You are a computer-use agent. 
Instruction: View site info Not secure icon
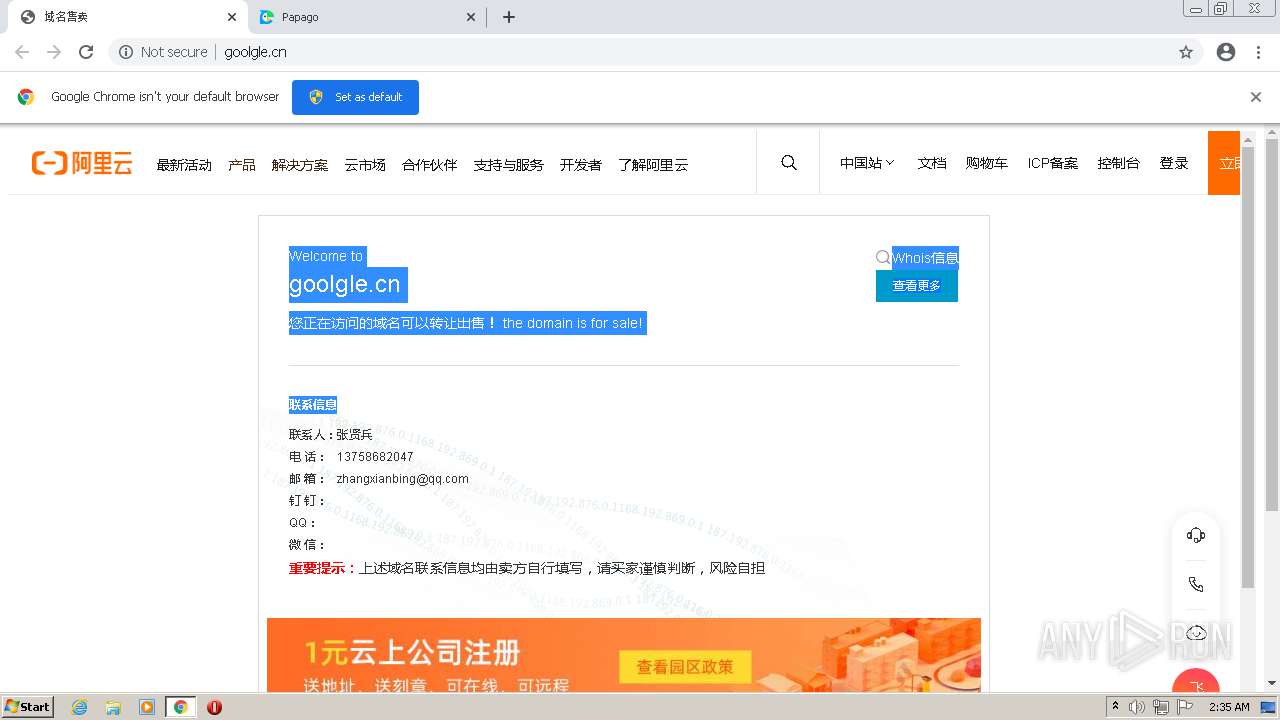click(x=126, y=52)
